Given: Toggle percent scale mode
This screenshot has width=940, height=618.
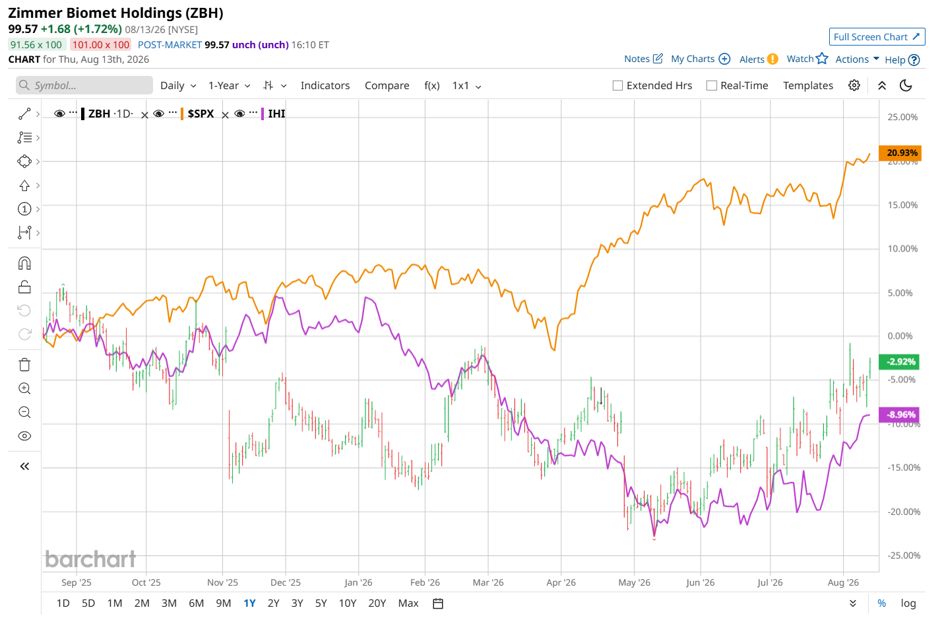Looking at the screenshot, I should (x=881, y=603).
